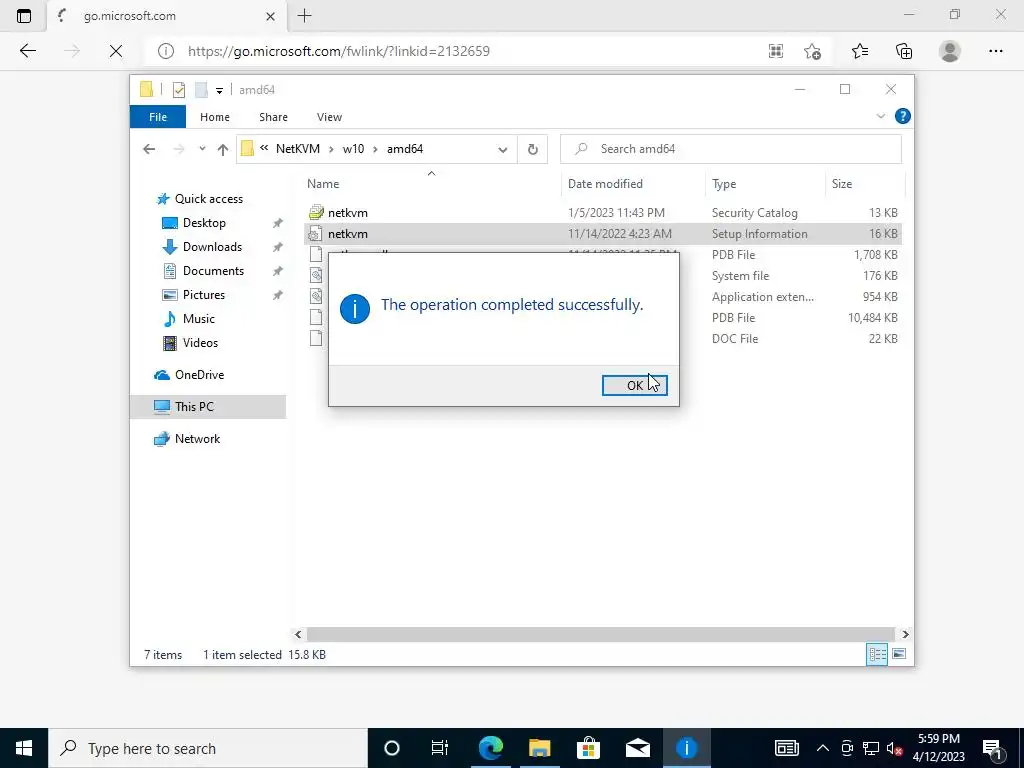Screen dimensions: 1024x768
Task: Select the netkvm Security Catalog file
Action: 602,213
